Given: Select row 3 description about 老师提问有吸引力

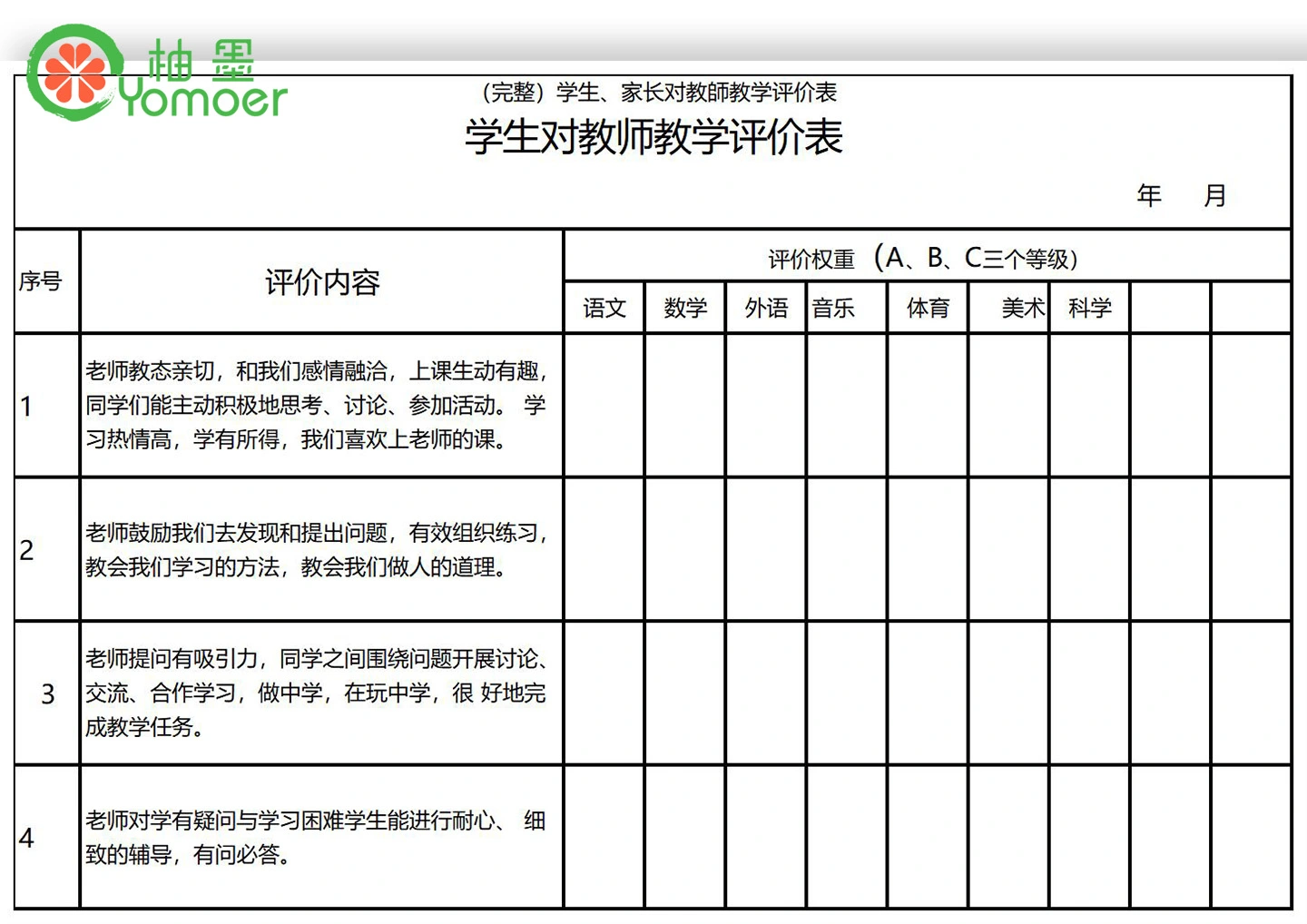Looking at the screenshot, I should click(x=316, y=693).
